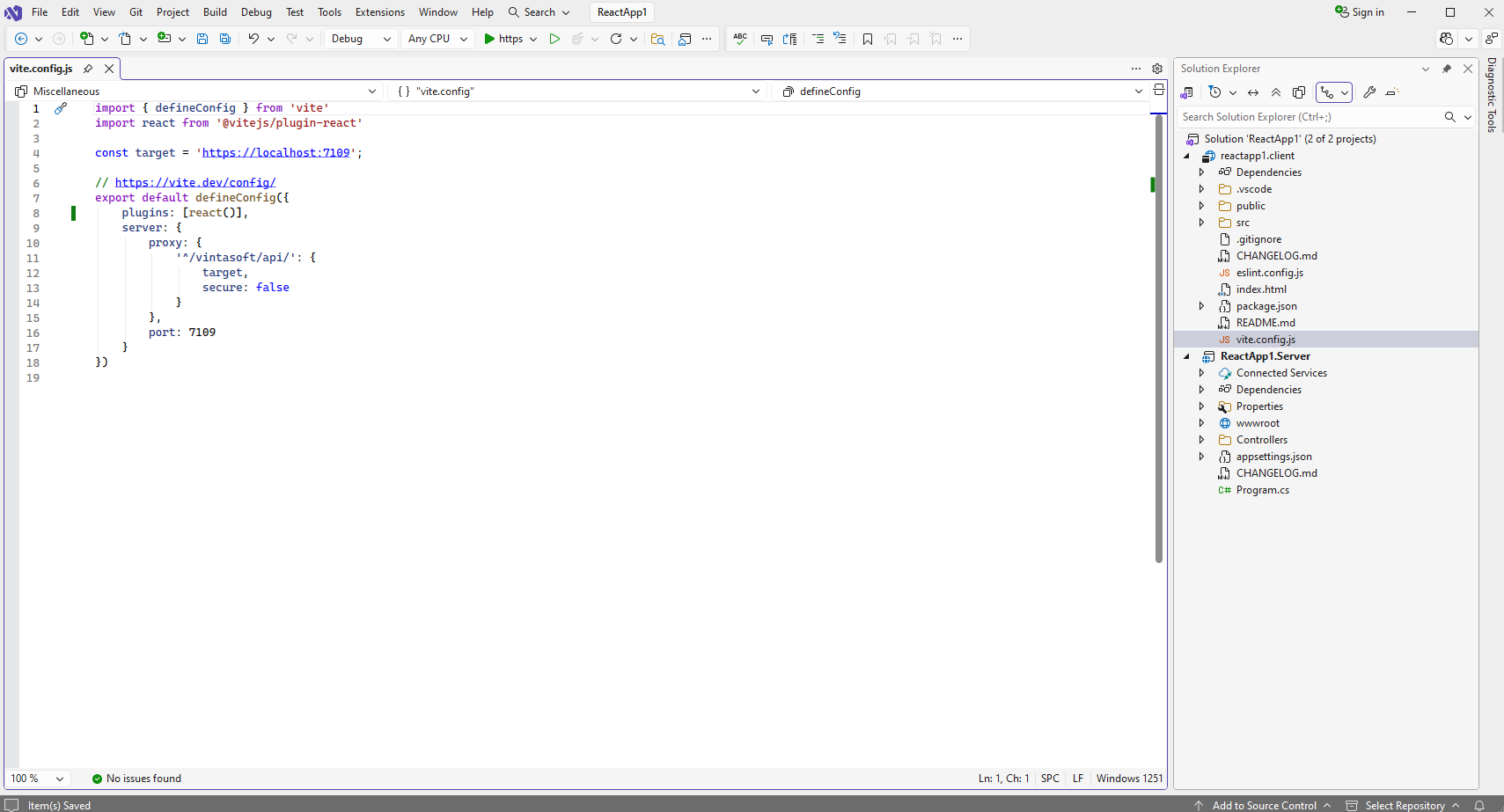Image resolution: width=1504 pixels, height=812 pixels.
Task: Click the Undo toolbar icon
Action: tap(253, 39)
